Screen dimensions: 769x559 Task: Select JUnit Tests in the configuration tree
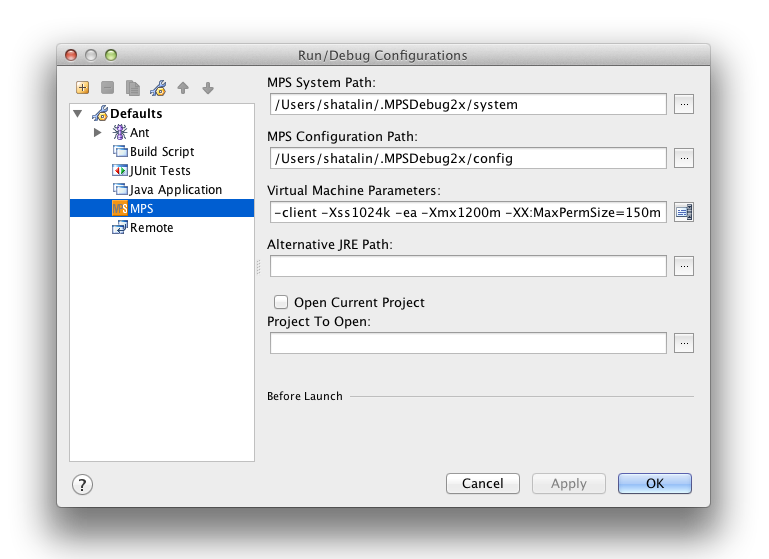[x=160, y=171]
